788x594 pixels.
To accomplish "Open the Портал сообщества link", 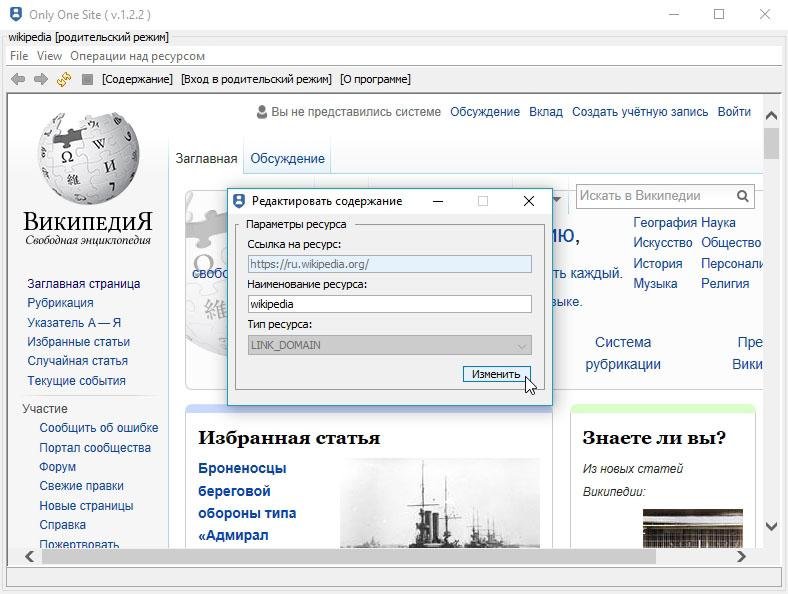I will click(x=95, y=447).
